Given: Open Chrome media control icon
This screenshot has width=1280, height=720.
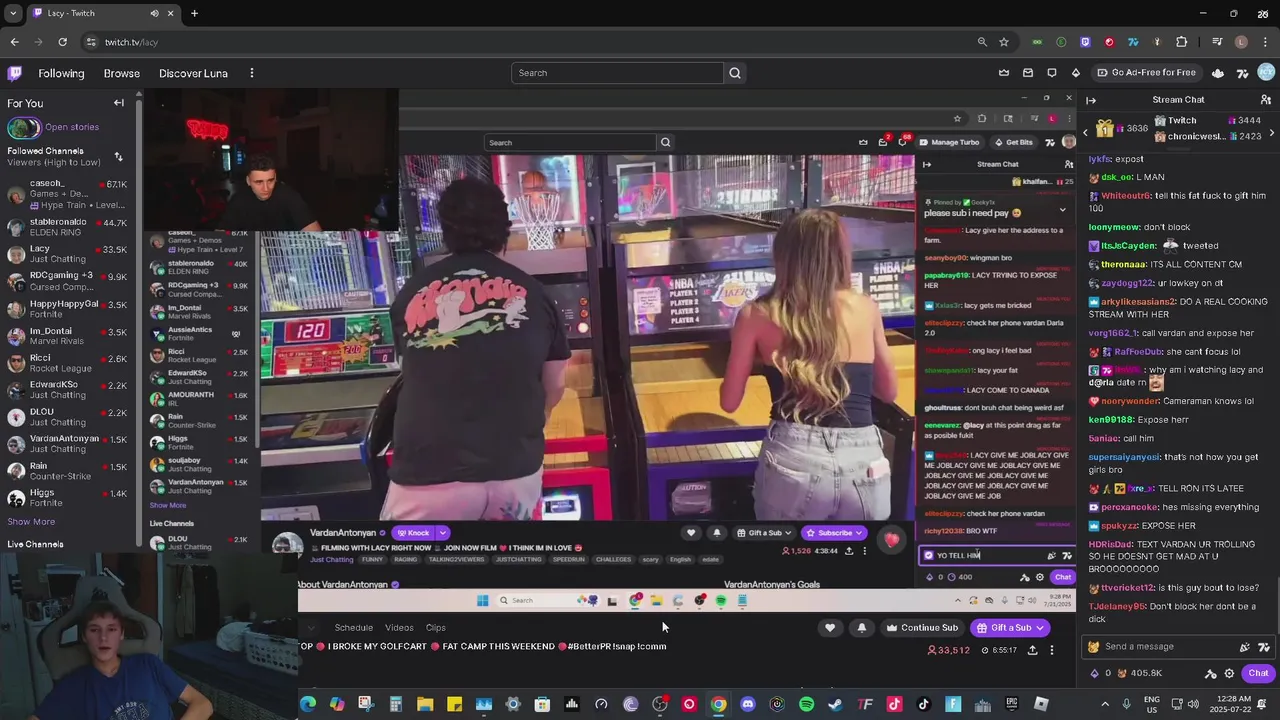Looking at the screenshot, I should coord(1217,42).
